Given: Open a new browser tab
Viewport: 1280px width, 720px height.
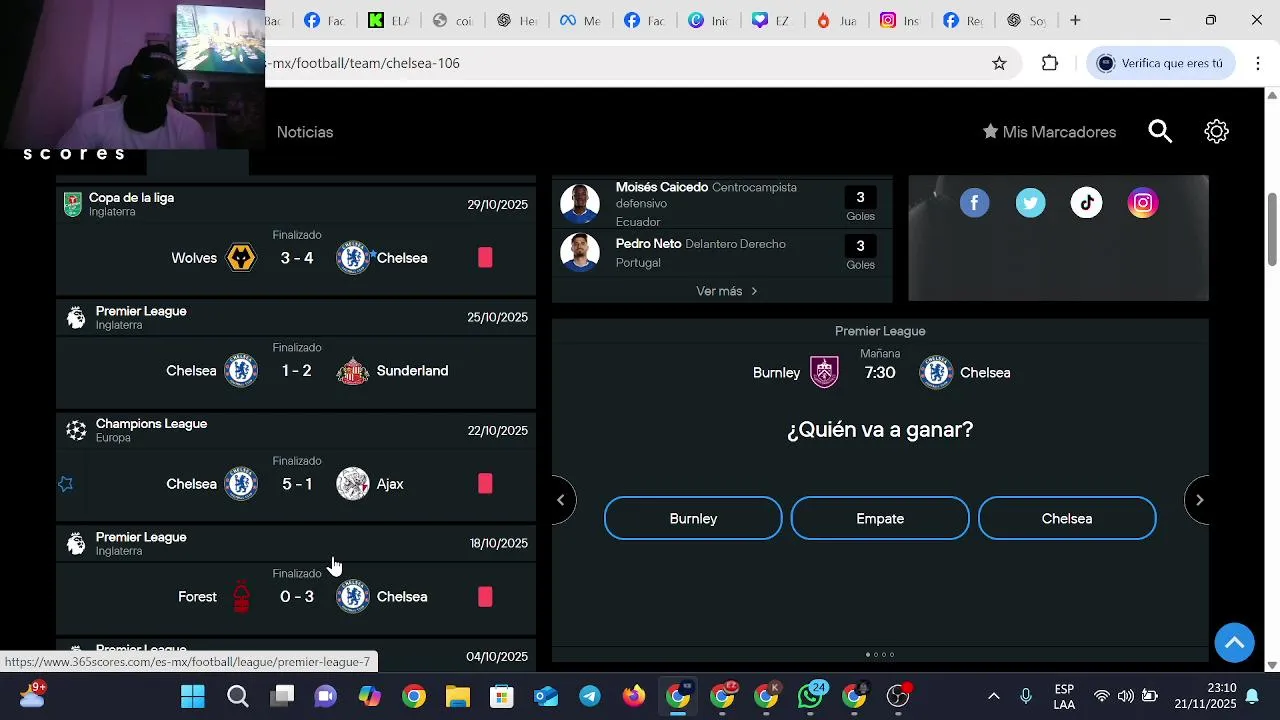Looking at the screenshot, I should (1075, 20).
